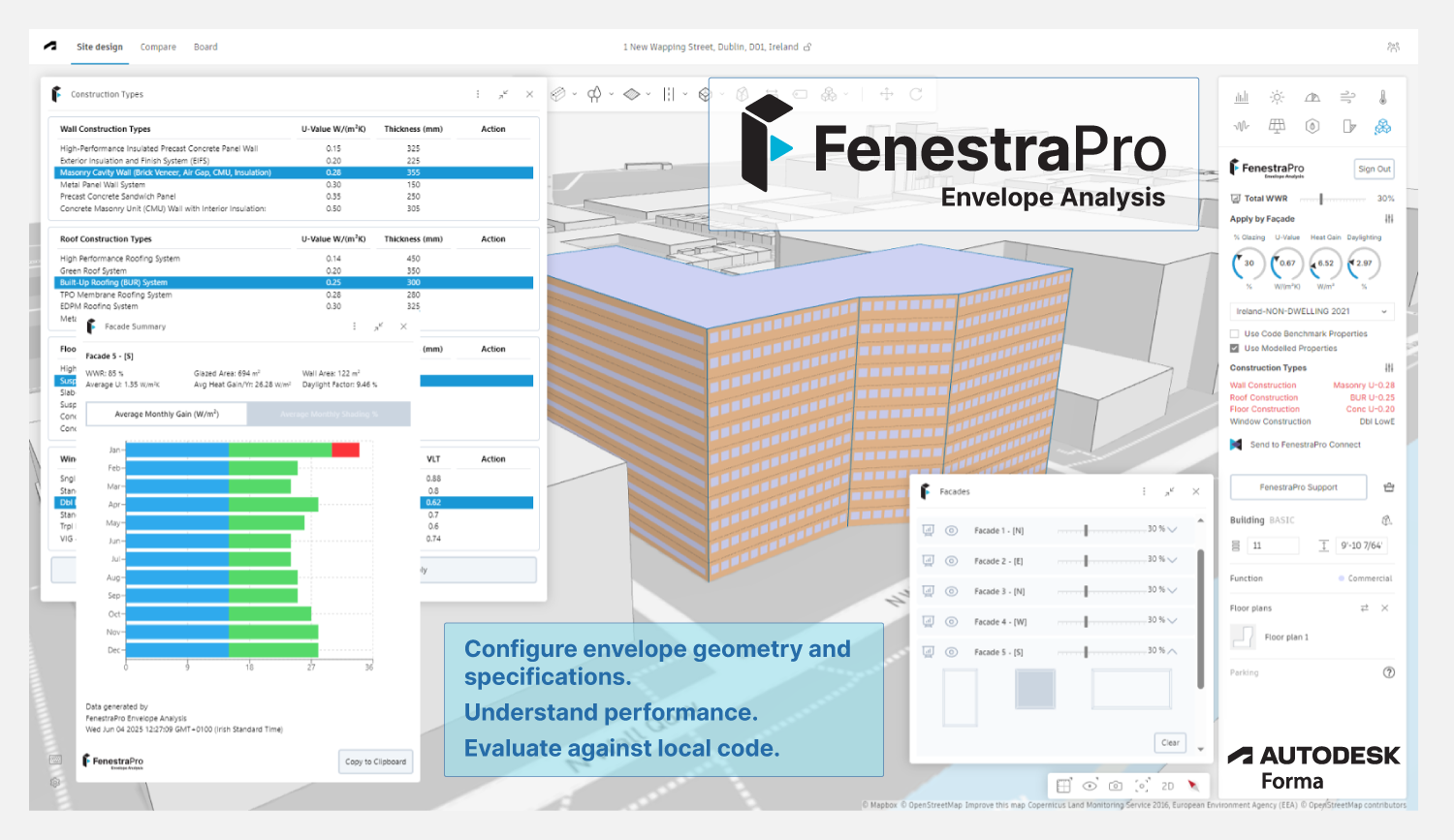Image resolution: width=1454 pixels, height=840 pixels.
Task: Click the redo rotate arrow icon
Action: (916, 94)
